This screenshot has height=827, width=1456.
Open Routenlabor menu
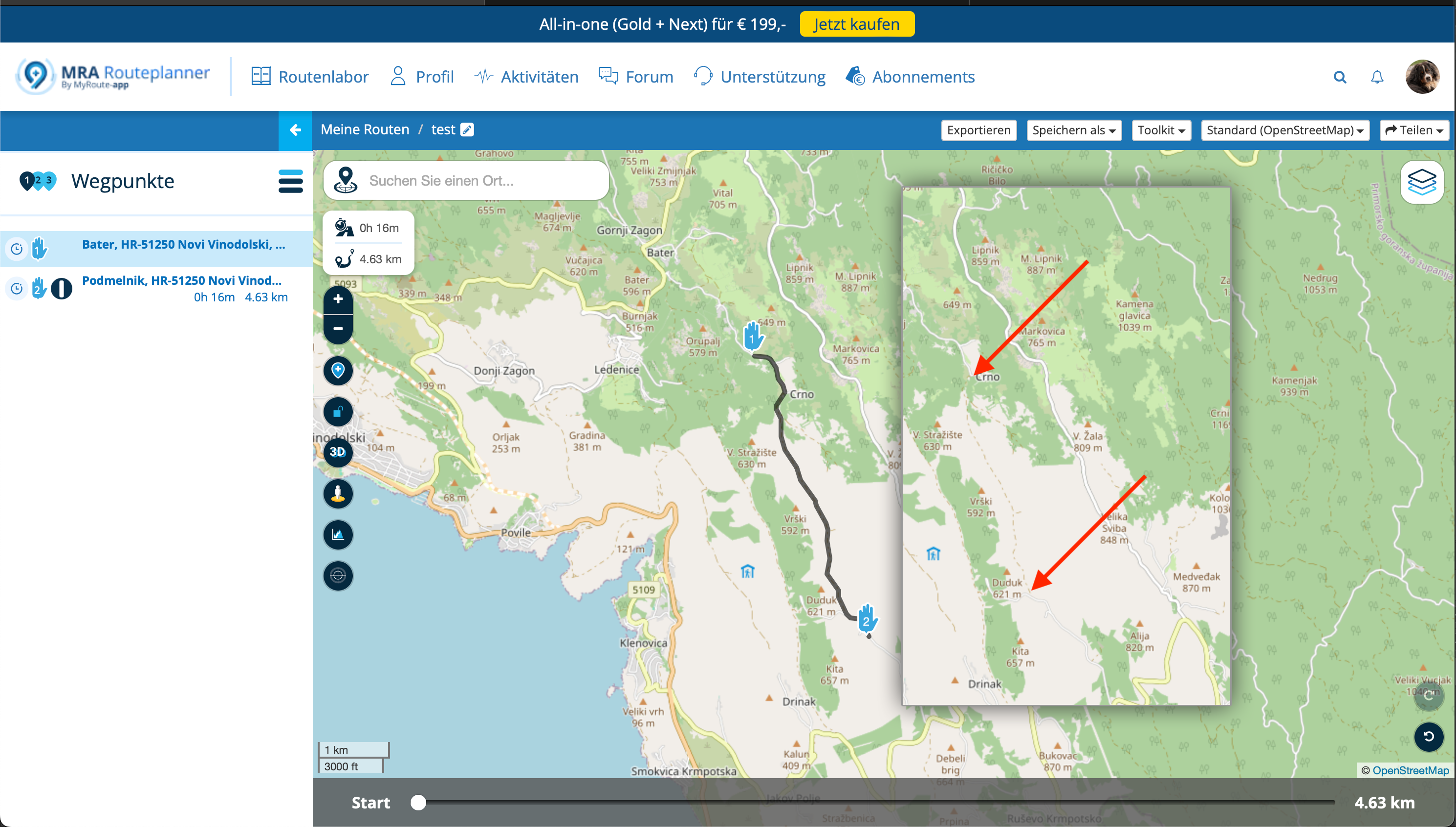[x=310, y=77]
